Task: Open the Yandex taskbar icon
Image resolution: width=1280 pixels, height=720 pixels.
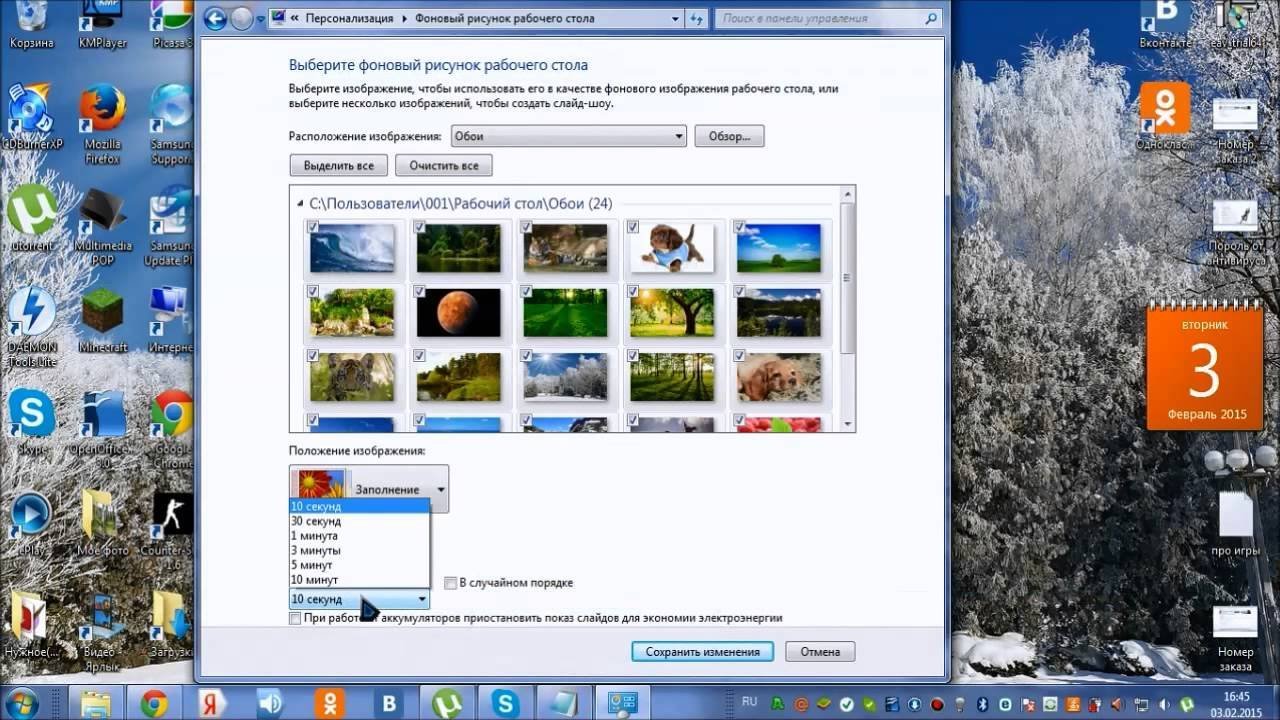Action: click(212, 703)
